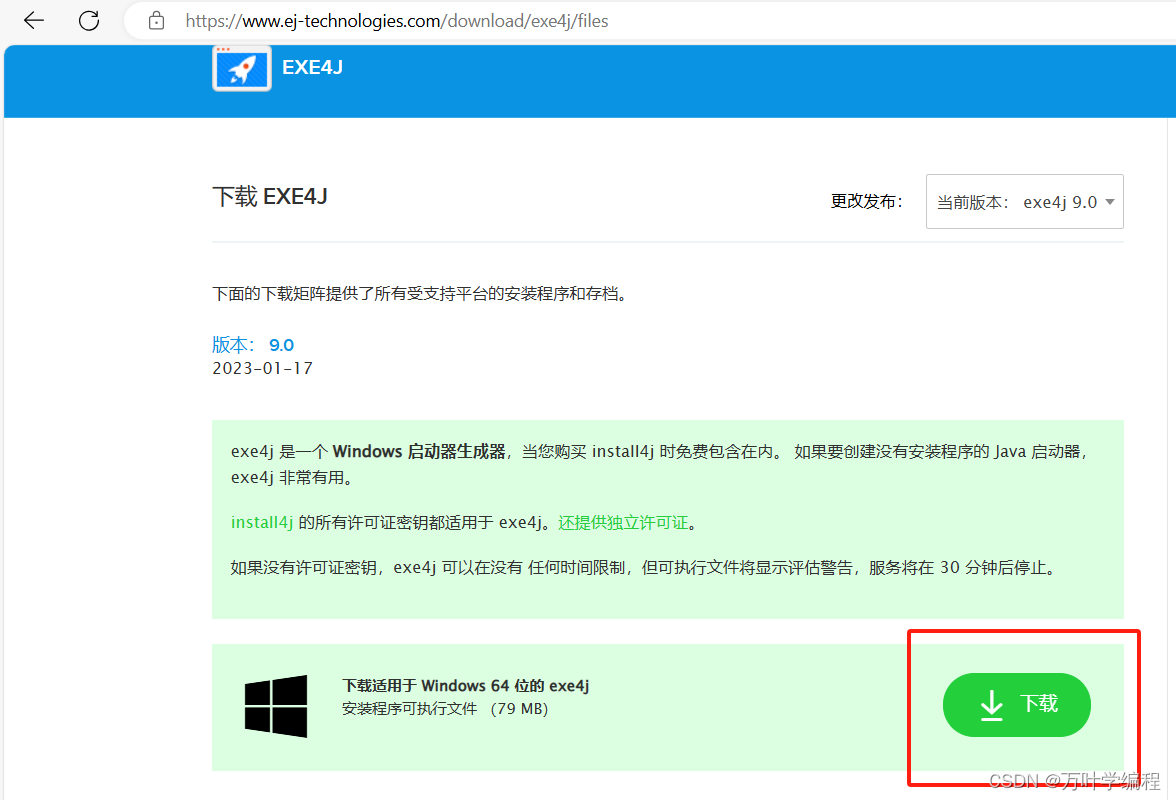Click the EXE4J rocket logo icon
The width and height of the screenshot is (1176, 800).
coord(242,68)
